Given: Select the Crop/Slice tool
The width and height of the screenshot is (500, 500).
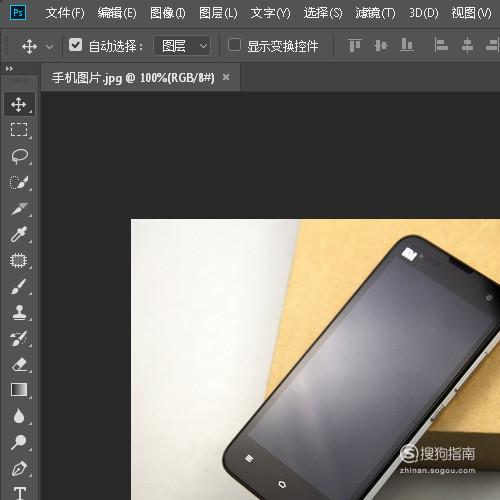Looking at the screenshot, I should (19, 208).
